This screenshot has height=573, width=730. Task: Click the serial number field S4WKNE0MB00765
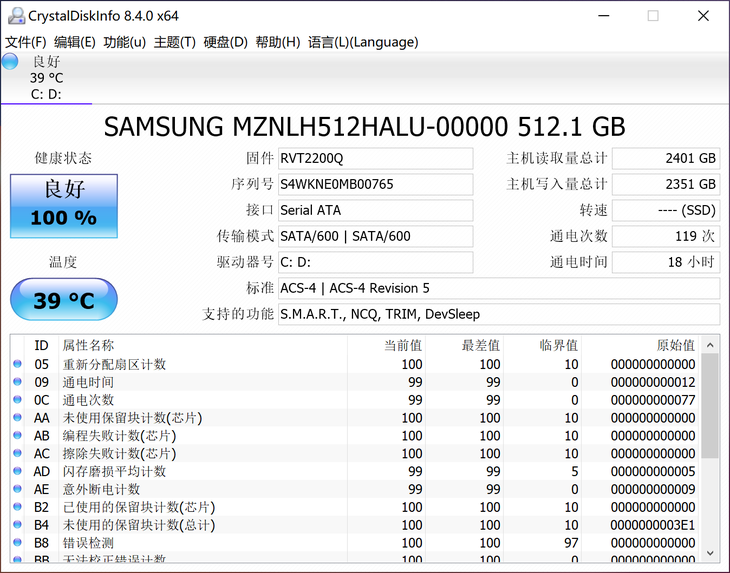pos(374,184)
